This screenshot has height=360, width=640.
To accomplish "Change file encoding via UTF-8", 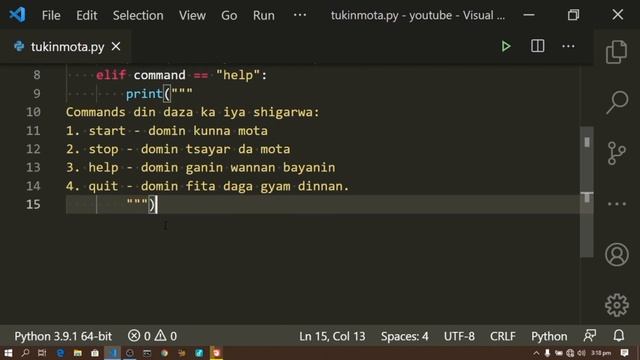I will [x=459, y=336].
